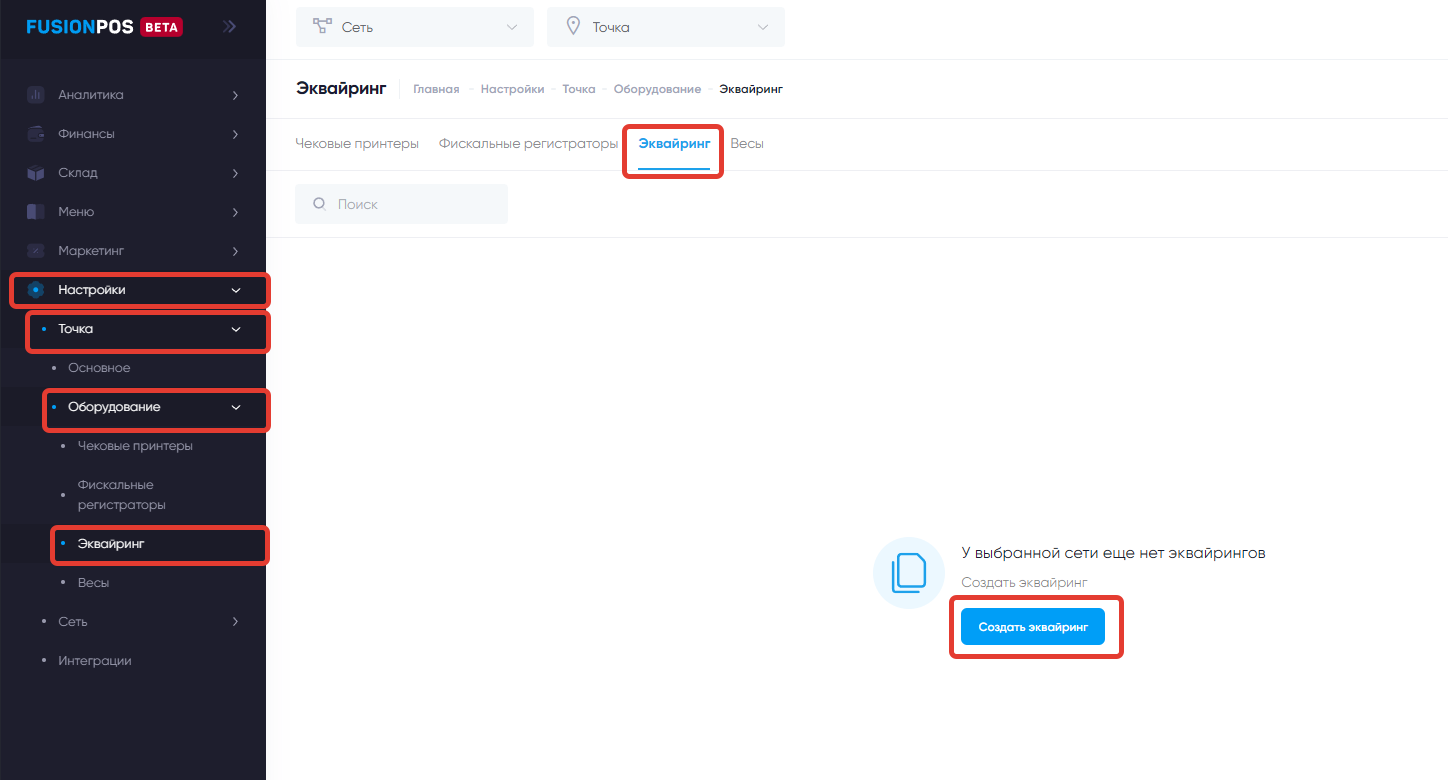The image size is (1448, 780).
Task: Open the Точка location dropdown
Action: [x=666, y=27]
